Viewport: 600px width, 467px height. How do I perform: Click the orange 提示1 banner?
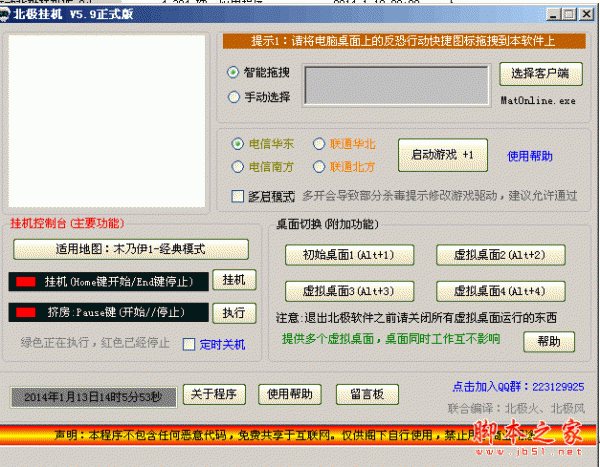click(404, 41)
